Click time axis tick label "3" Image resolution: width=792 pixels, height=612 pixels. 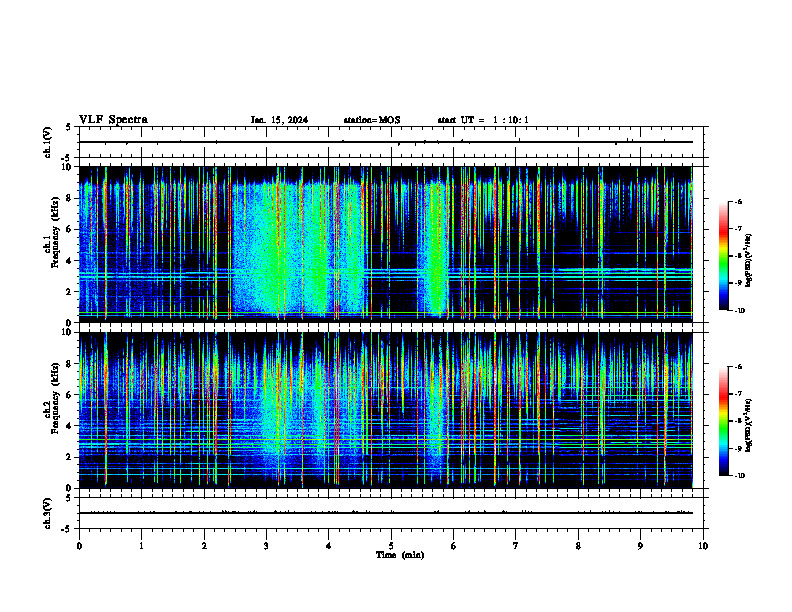[x=266, y=546]
